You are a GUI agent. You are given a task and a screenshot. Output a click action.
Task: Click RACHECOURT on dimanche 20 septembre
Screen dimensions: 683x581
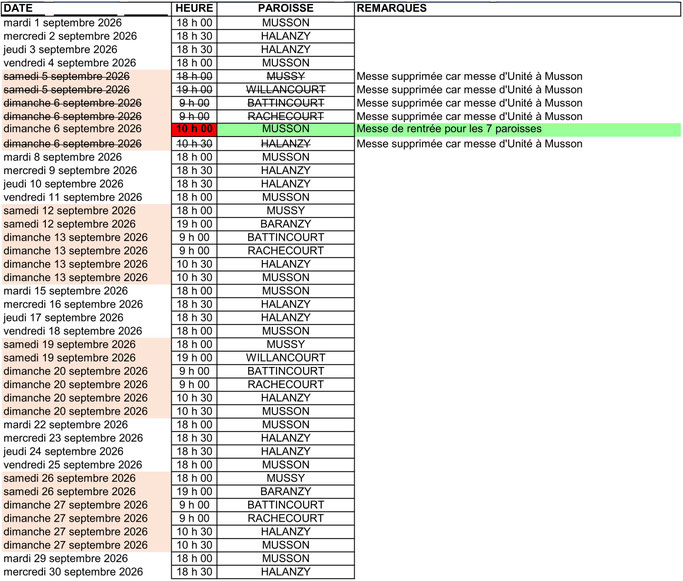click(286, 385)
